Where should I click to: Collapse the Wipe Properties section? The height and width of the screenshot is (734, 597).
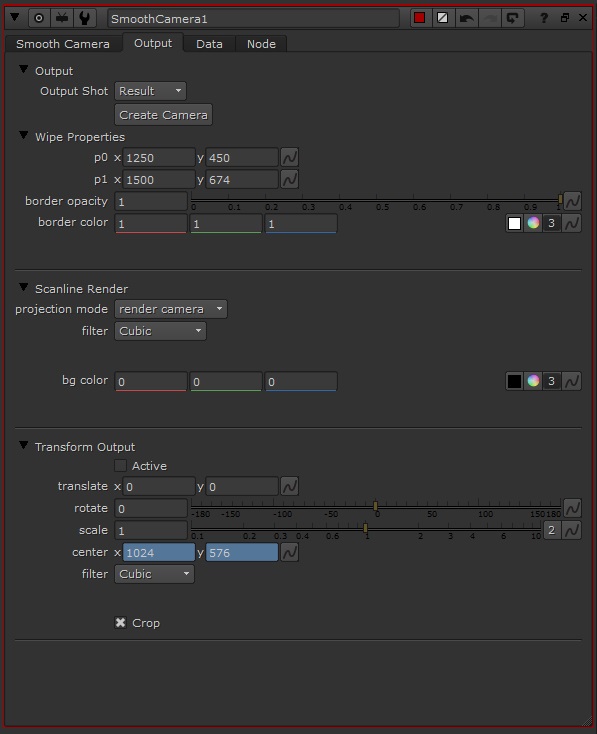(x=23, y=136)
